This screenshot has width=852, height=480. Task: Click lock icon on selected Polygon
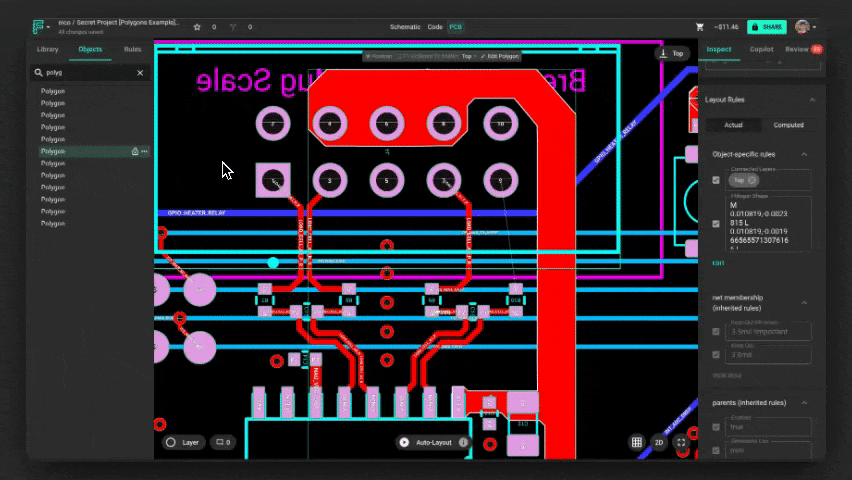pos(135,151)
